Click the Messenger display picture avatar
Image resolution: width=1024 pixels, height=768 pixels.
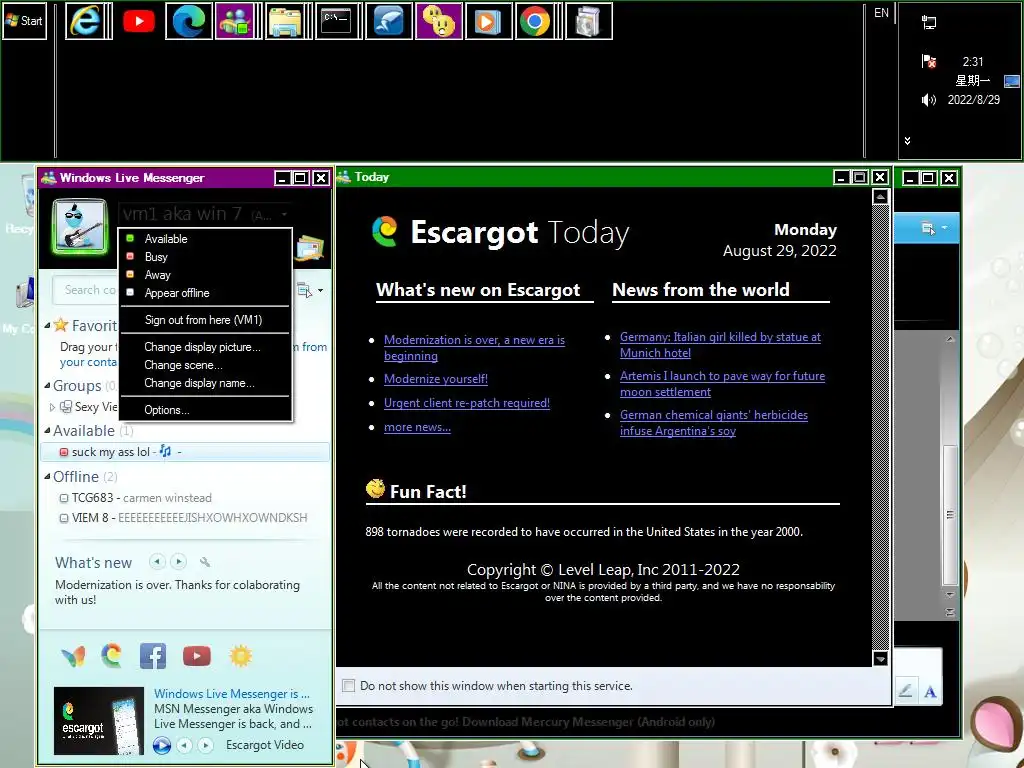pos(80,226)
